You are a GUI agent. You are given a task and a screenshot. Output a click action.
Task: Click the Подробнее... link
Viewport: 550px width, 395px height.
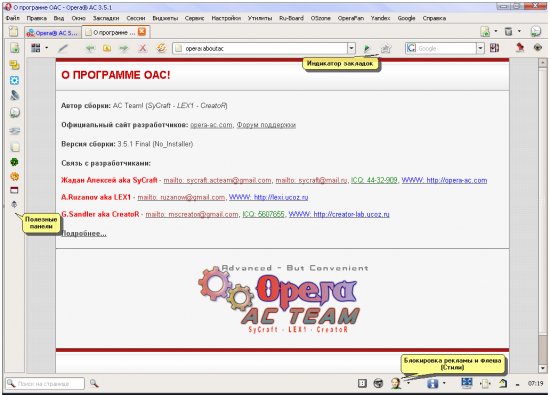pyautogui.click(x=84, y=233)
